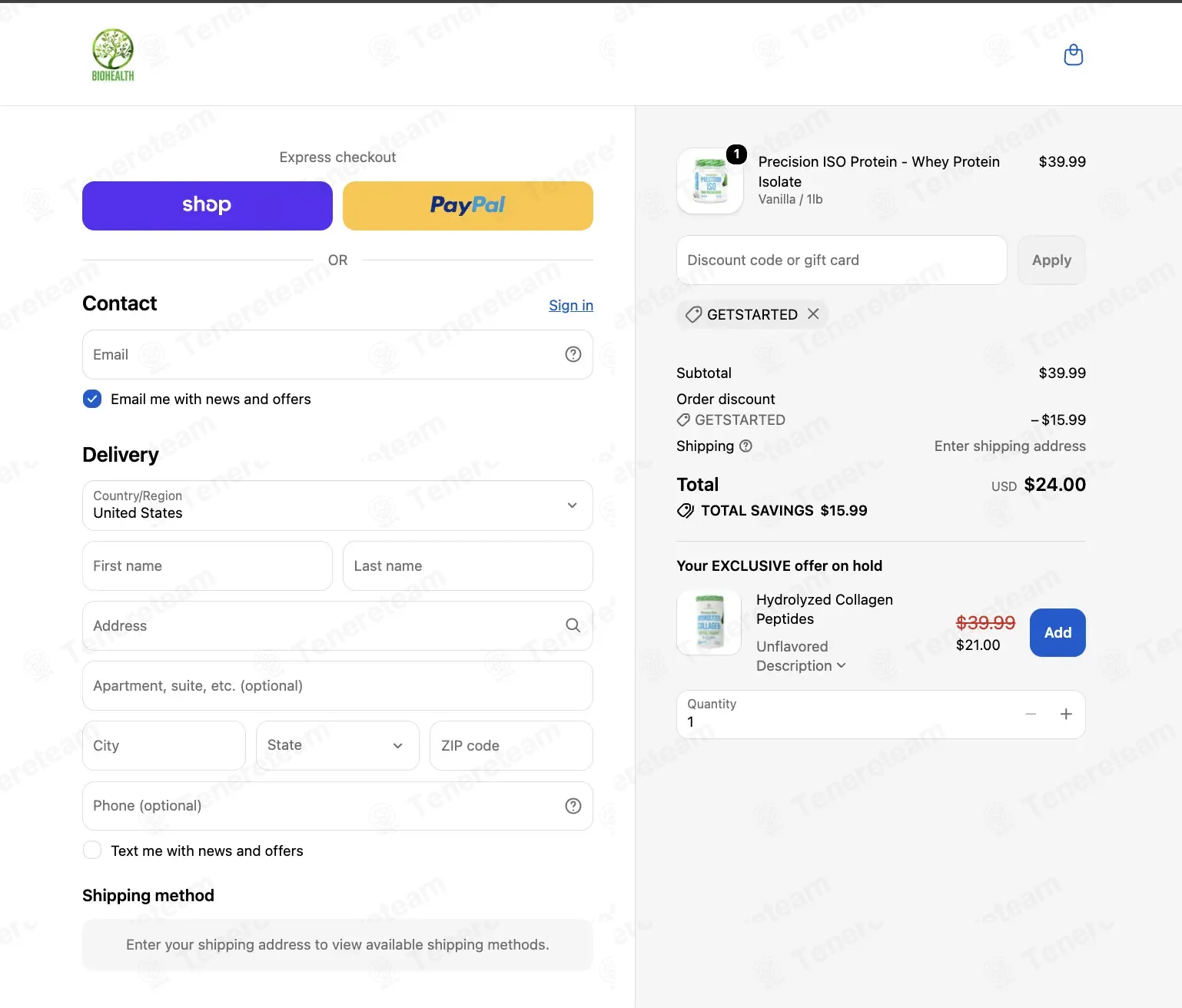Remove the GETSTARTED discount code

813,313
